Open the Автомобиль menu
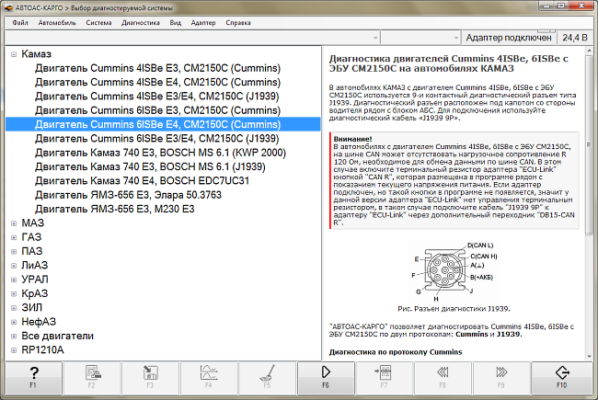The image size is (598, 400). (x=57, y=23)
